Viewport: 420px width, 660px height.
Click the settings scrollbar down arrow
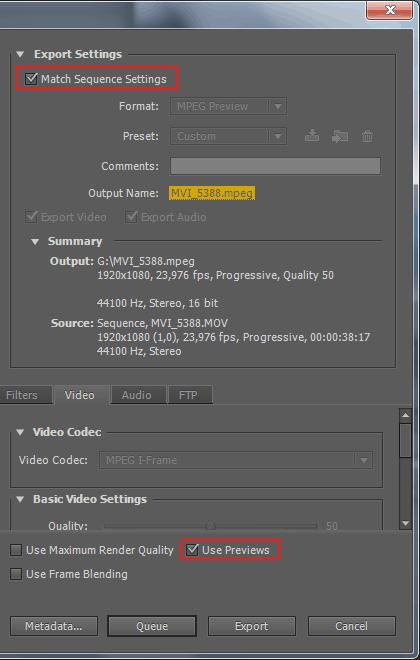[405, 523]
